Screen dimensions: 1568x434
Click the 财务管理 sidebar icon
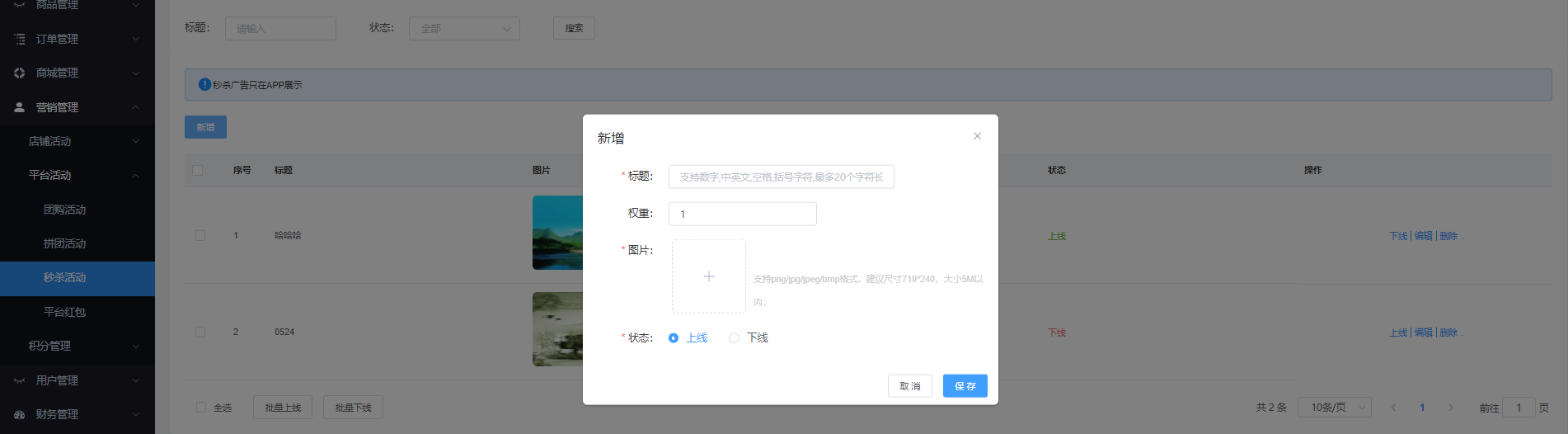pos(20,414)
